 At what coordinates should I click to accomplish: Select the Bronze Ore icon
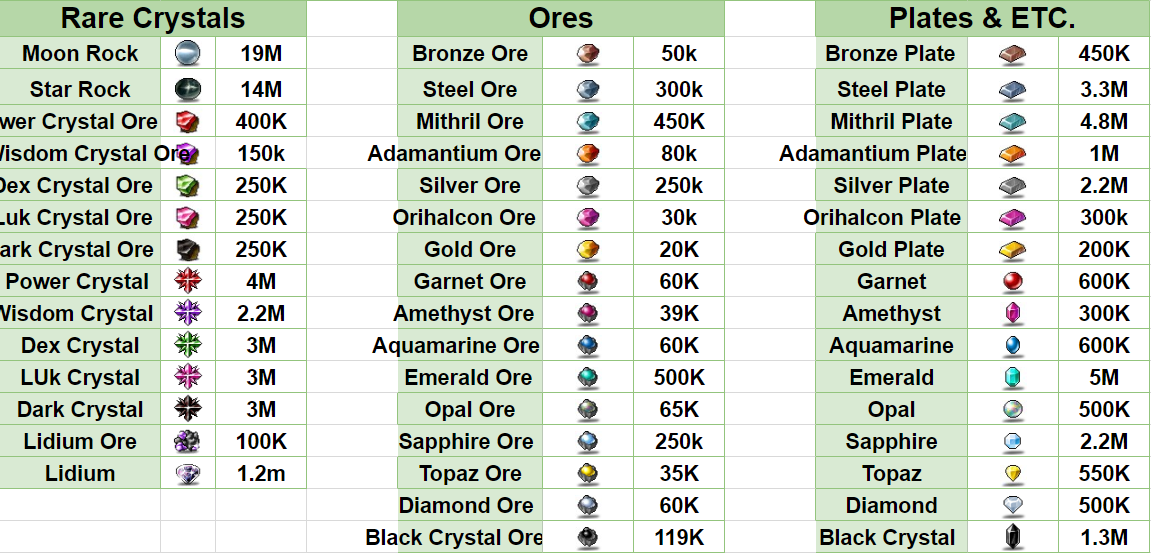587,54
